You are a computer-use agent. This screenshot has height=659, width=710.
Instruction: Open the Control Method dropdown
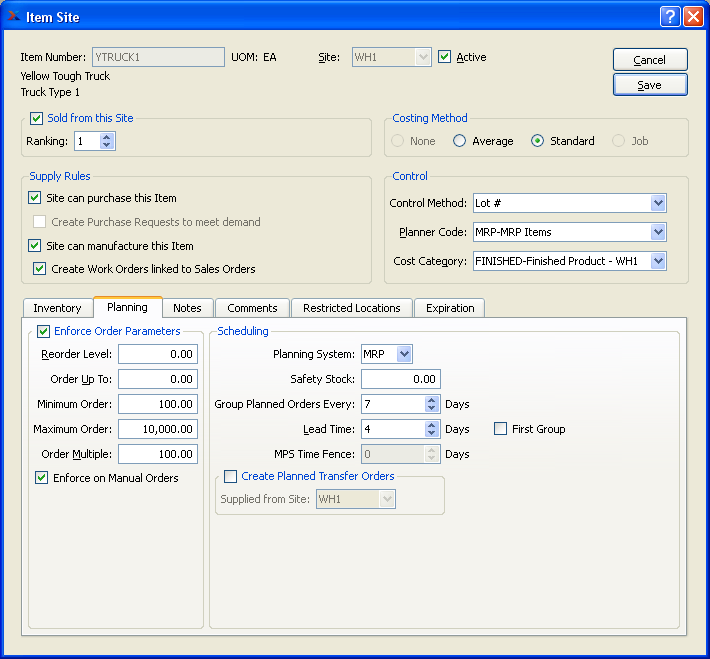point(657,203)
